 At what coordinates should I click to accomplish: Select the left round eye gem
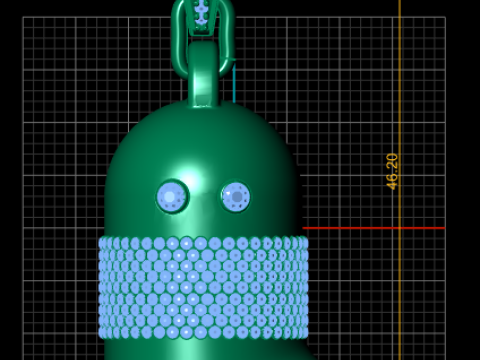coord(172,197)
